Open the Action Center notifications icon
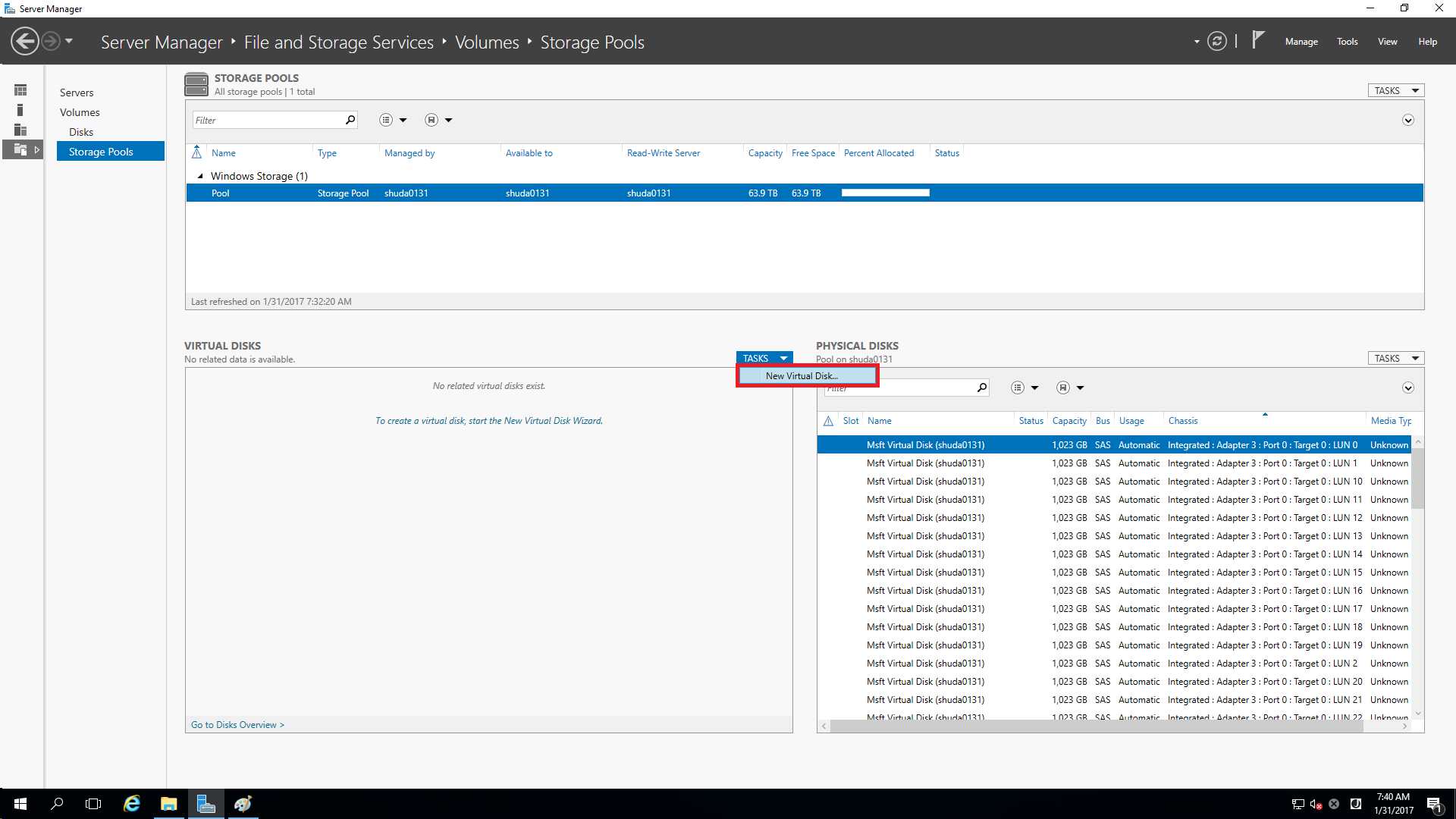Viewport: 1456px width, 819px height. [1434, 805]
